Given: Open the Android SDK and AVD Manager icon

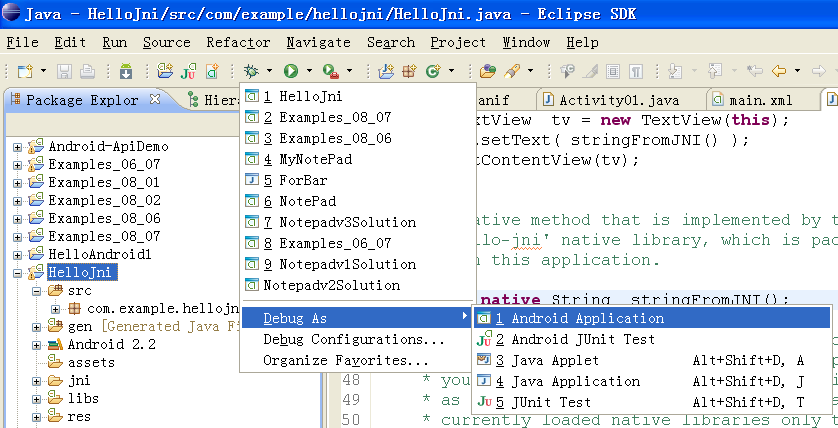Looking at the screenshot, I should [126, 71].
